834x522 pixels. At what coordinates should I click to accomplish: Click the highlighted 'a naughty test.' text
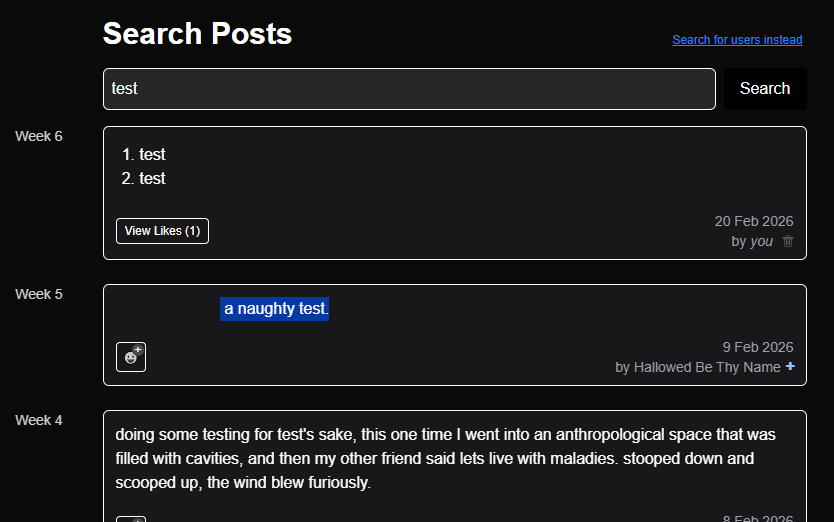click(275, 309)
